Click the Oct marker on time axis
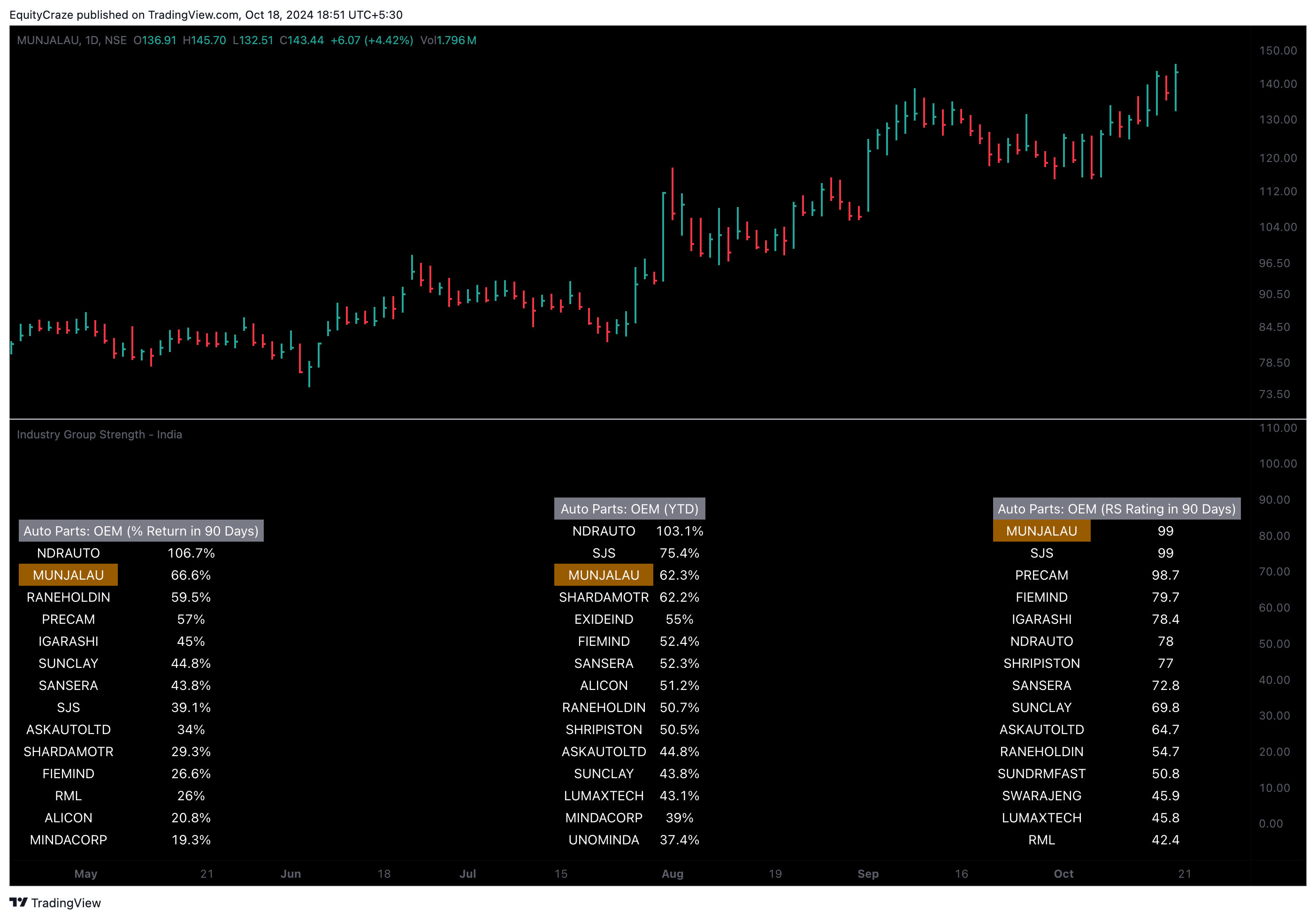 click(x=1063, y=874)
